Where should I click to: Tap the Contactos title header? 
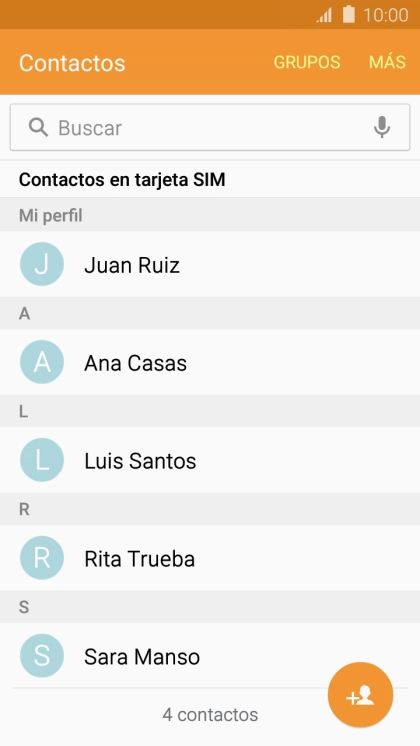(x=72, y=63)
